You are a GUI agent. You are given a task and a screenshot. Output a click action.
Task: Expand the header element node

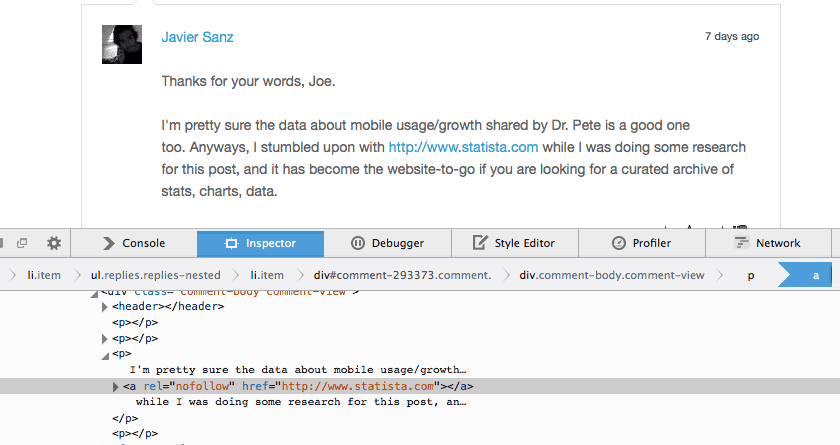tap(104, 307)
